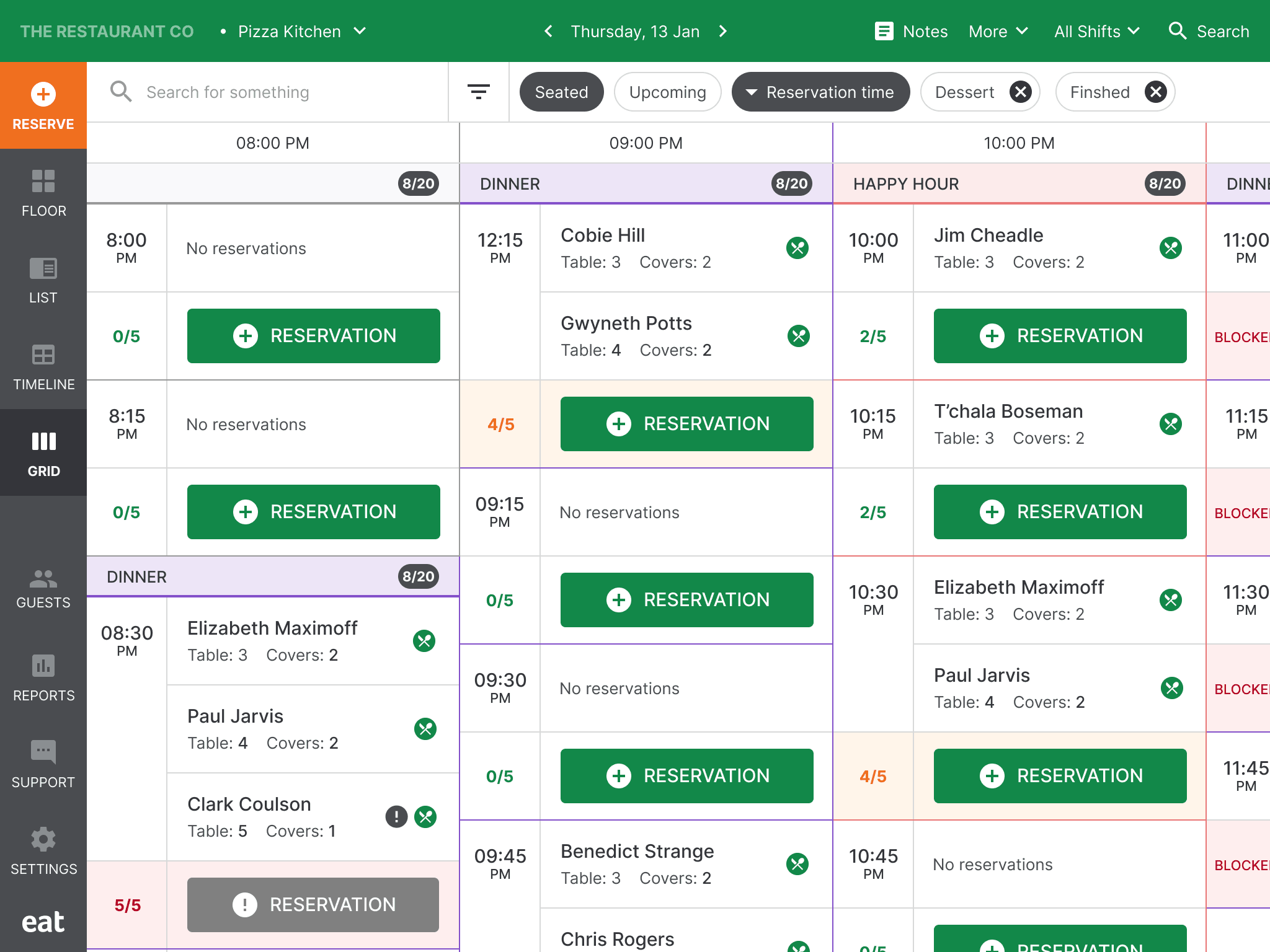Add a reservation in the 8:00 PM slot
This screenshot has width=1270, height=952.
pos(313,336)
